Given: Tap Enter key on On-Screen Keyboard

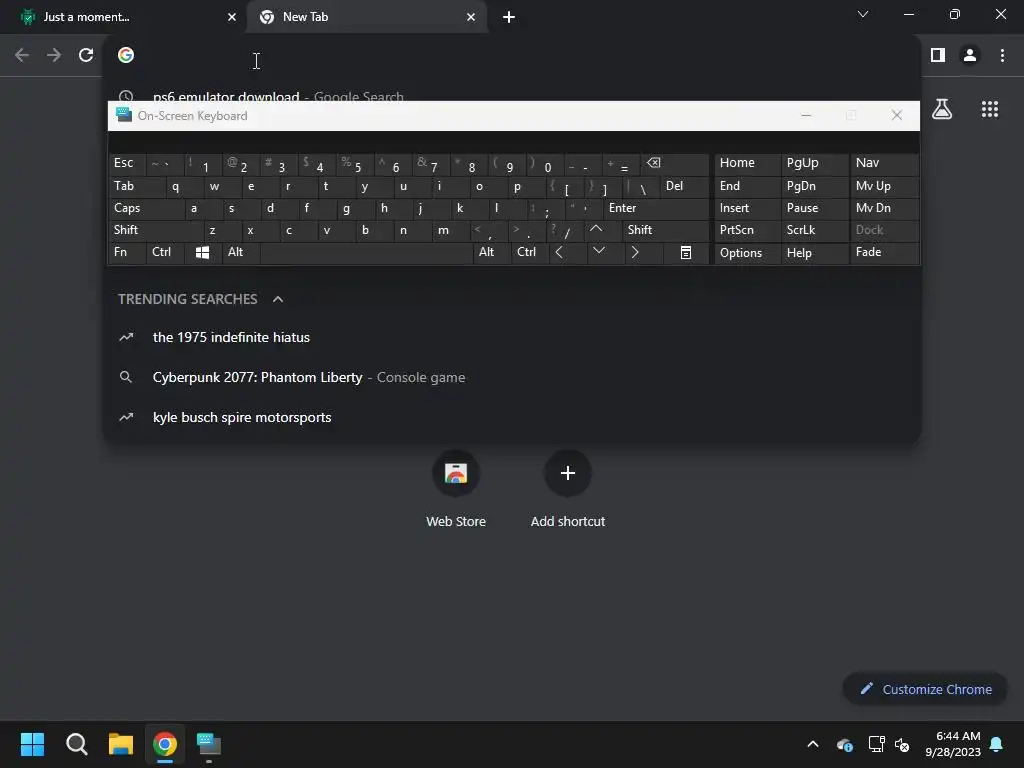Looking at the screenshot, I should pos(656,208).
